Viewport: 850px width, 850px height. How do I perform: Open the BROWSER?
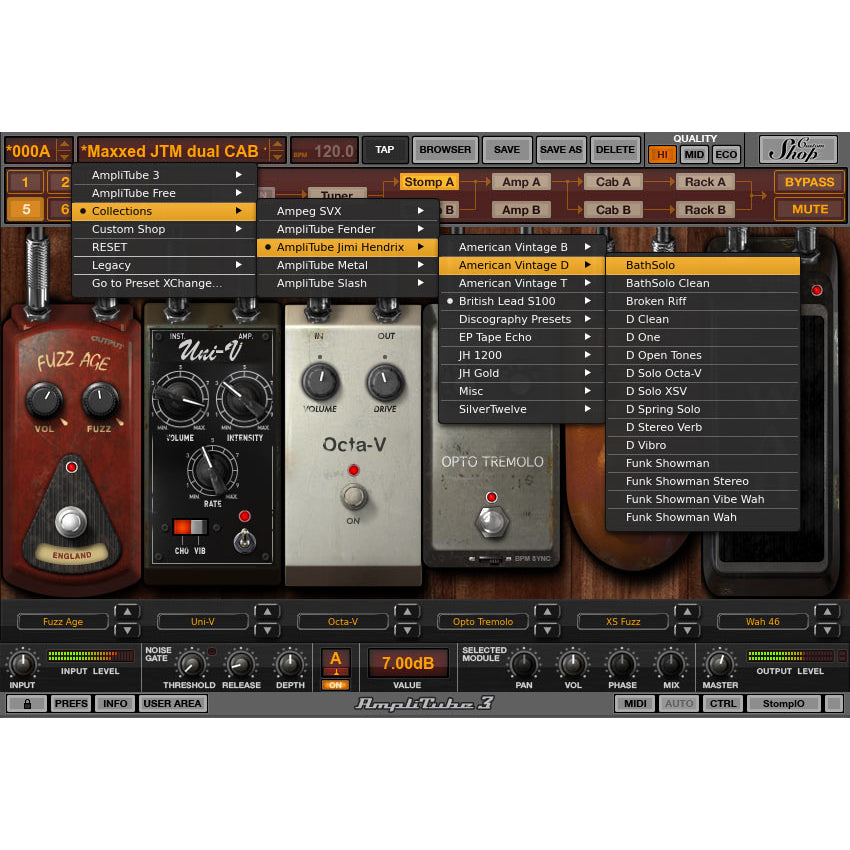click(x=444, y=149)
